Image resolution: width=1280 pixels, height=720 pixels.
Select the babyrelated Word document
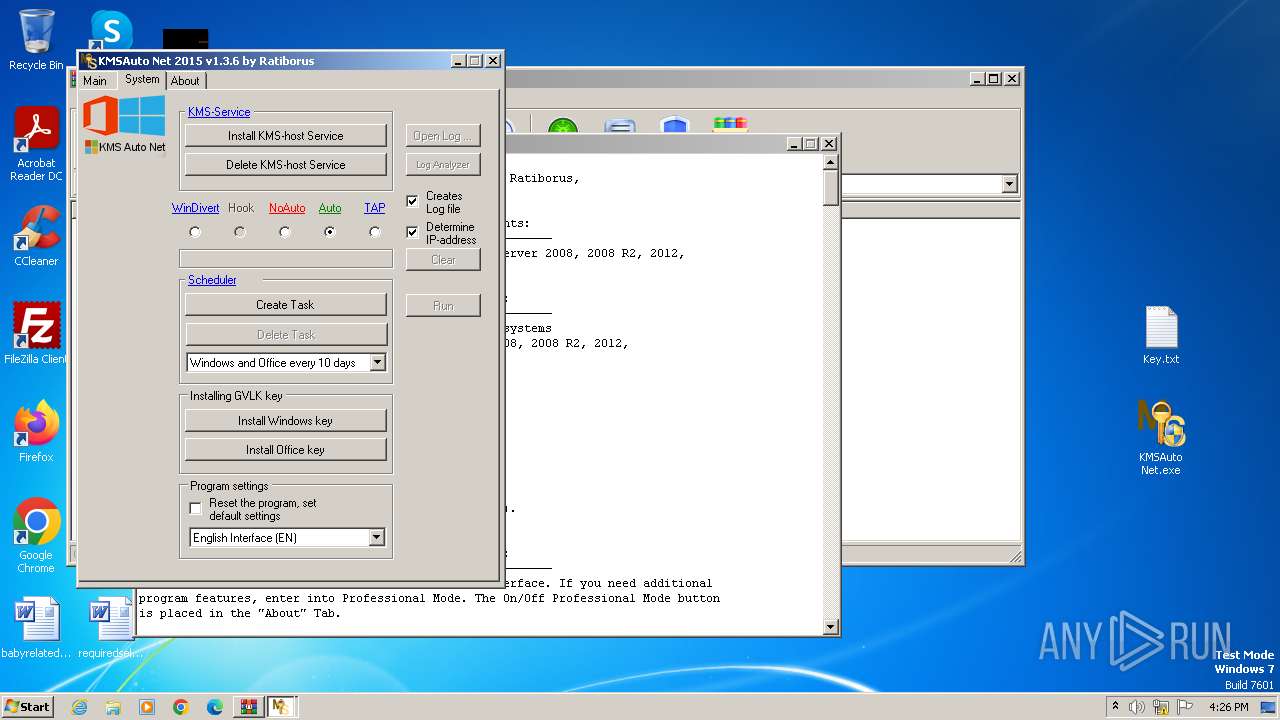pos(36,628)
